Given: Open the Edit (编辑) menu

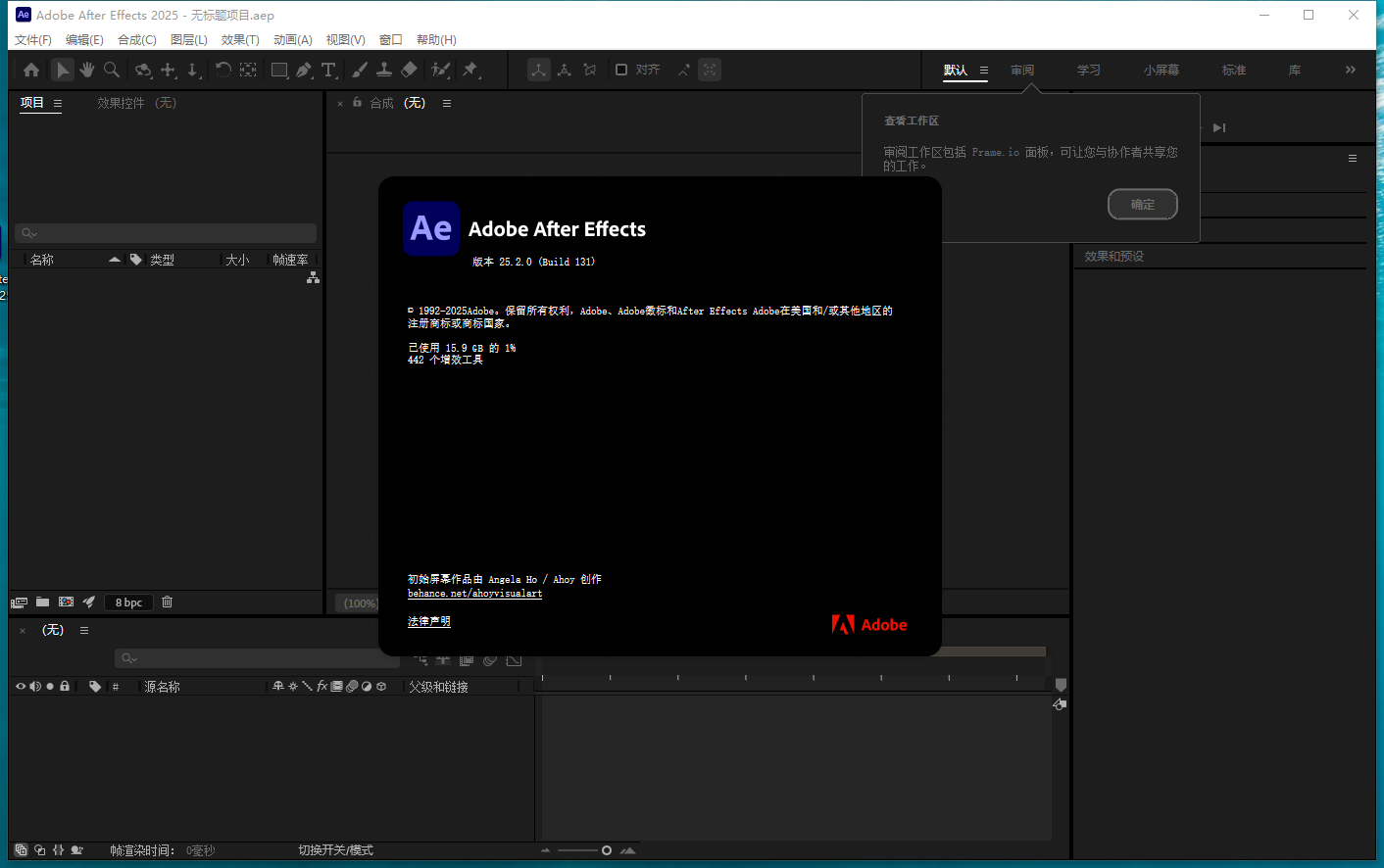Looking at the screenshot, I should click(x=84, y=40).
